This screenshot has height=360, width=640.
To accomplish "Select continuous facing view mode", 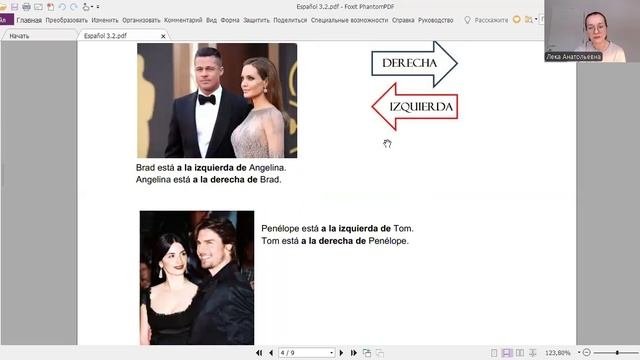I will pyautogui.click(x=533, y=353).
